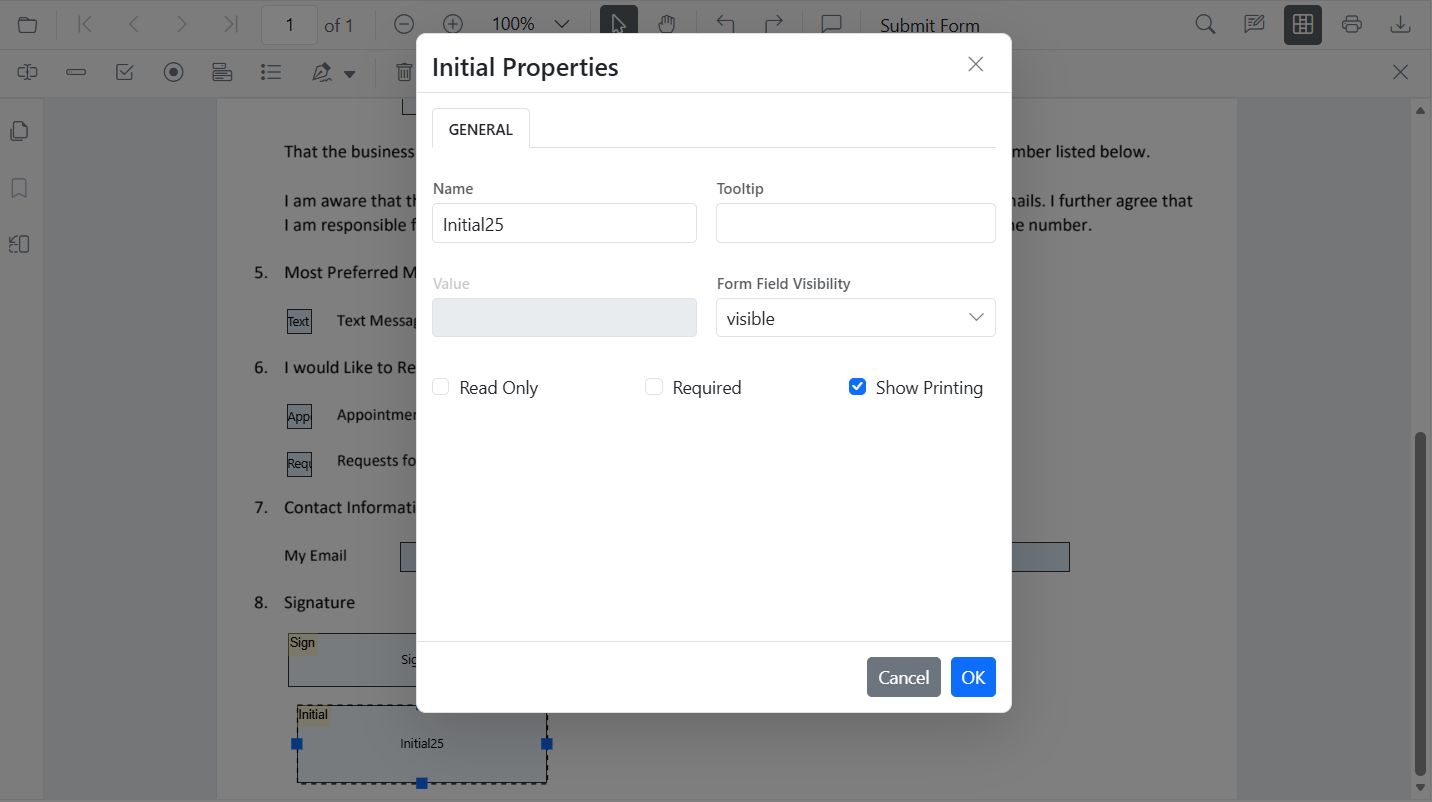Check the Read Only option

[440, 386]
